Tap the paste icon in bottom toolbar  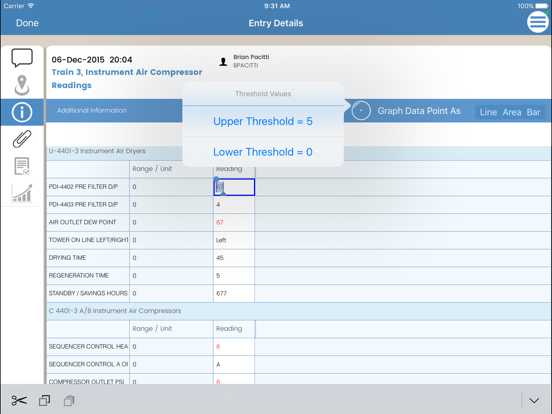pos(69,401)
